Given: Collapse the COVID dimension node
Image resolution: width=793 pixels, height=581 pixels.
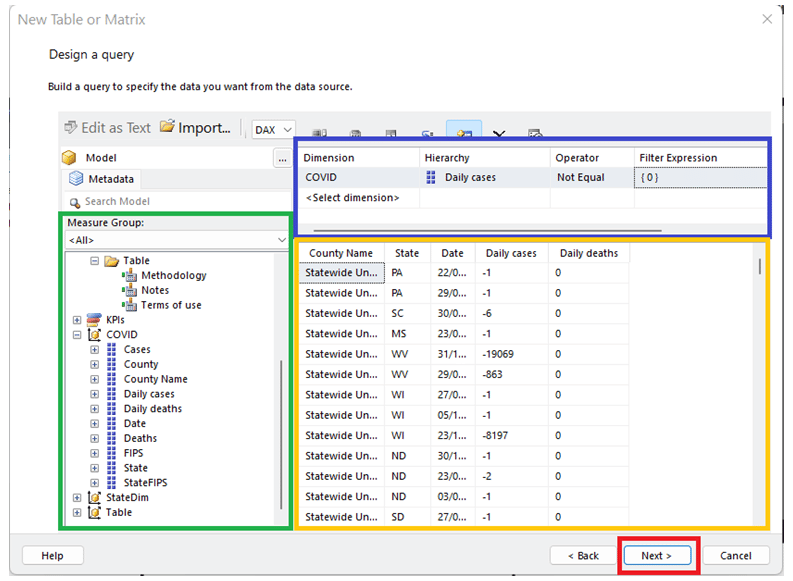Looking at the screenshot, I should tap(77, 335).
